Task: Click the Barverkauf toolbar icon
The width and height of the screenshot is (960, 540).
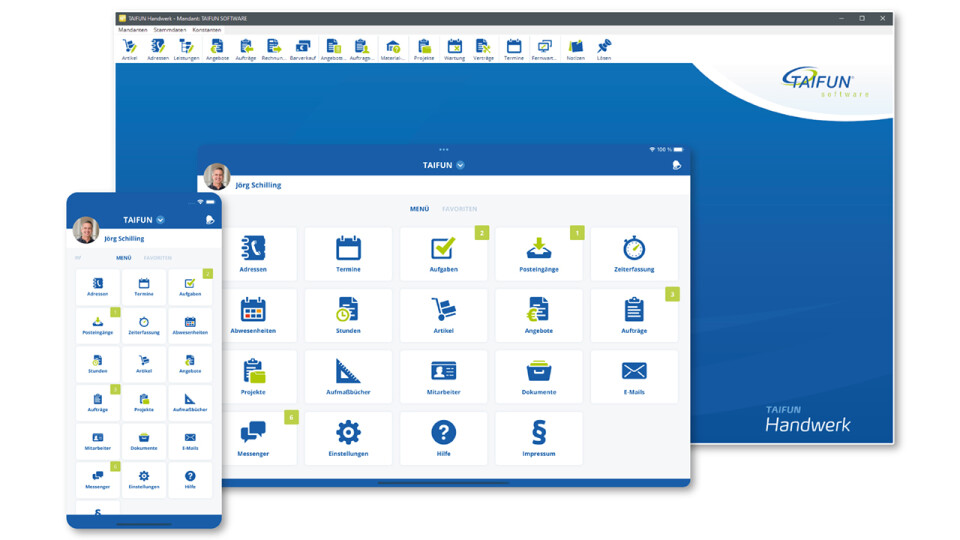Action: [303, 50]
